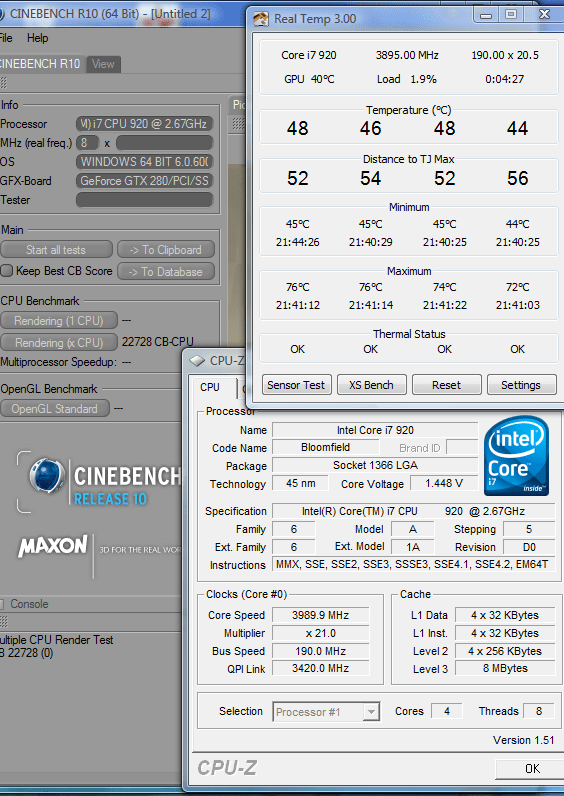This screenshot has height=796, width=564.
Task: Click the Core Speed value 3989.9 MHz
Action: pyautogui.click(x=320, y=615)
